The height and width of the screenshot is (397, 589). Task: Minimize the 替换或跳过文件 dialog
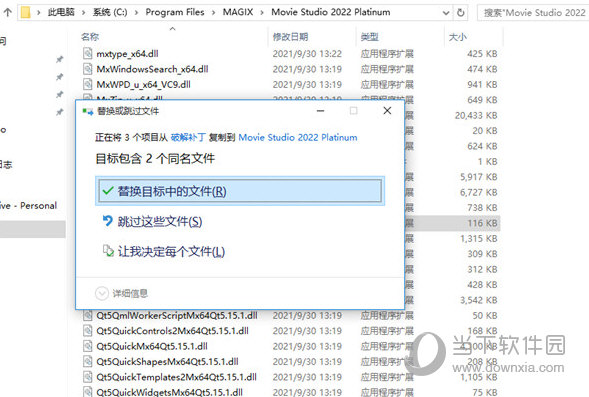pos(320,111)
